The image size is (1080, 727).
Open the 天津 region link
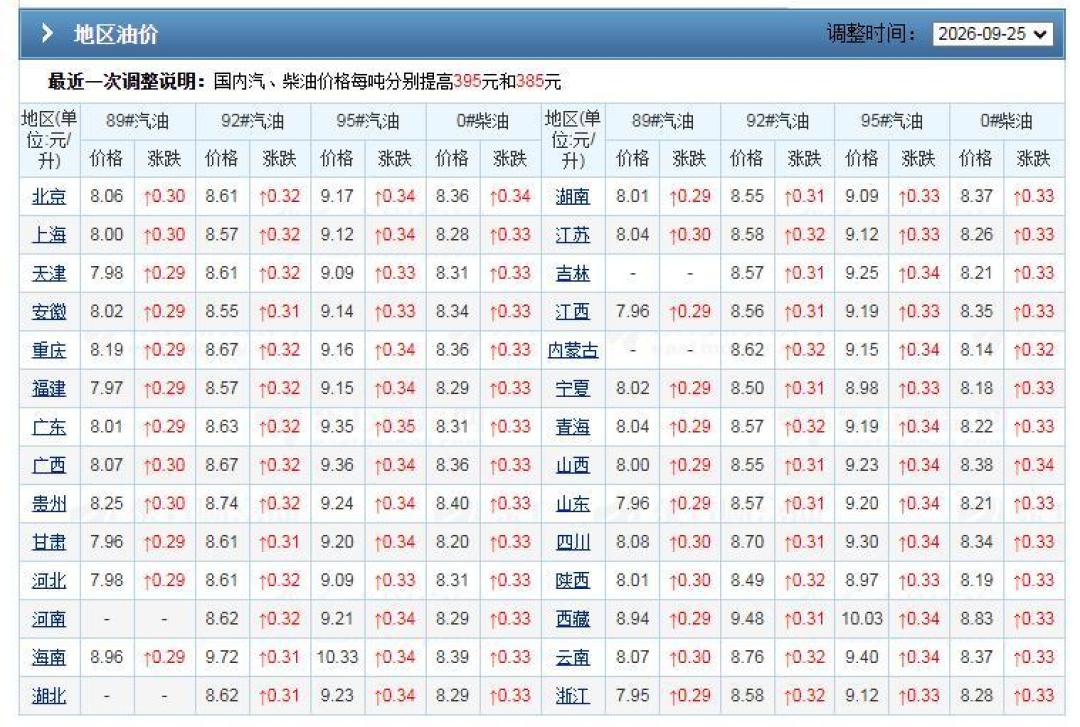point(49,273)
